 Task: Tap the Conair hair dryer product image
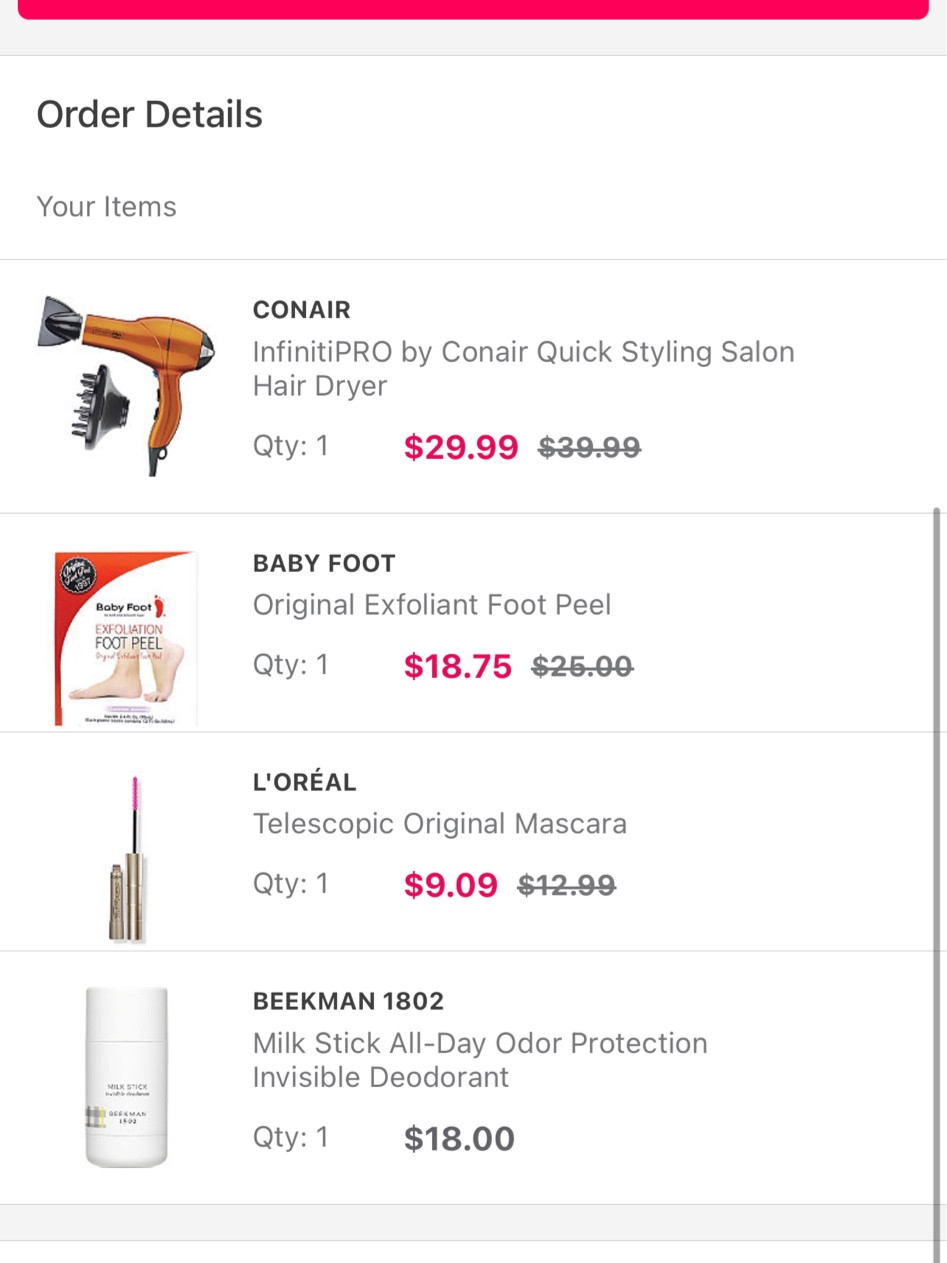(x=126, y=385)
